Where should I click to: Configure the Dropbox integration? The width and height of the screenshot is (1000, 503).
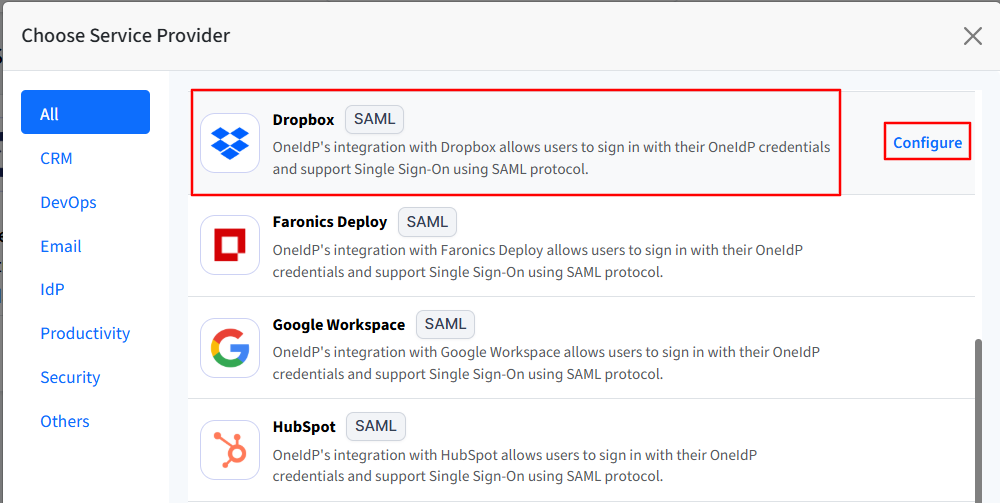pyautogui.click(x=927, y=143)
